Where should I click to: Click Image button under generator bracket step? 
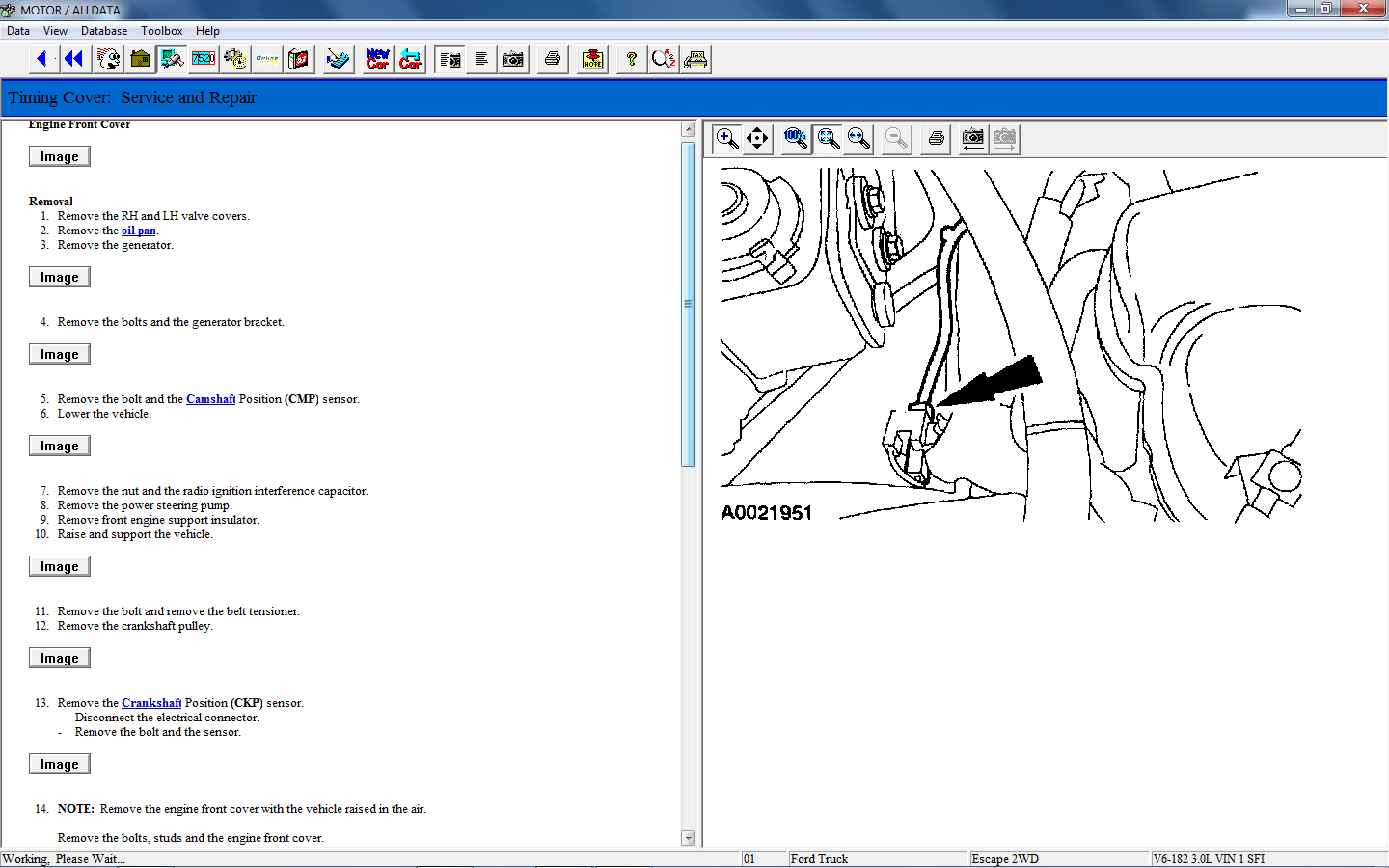tap(60, 354)
